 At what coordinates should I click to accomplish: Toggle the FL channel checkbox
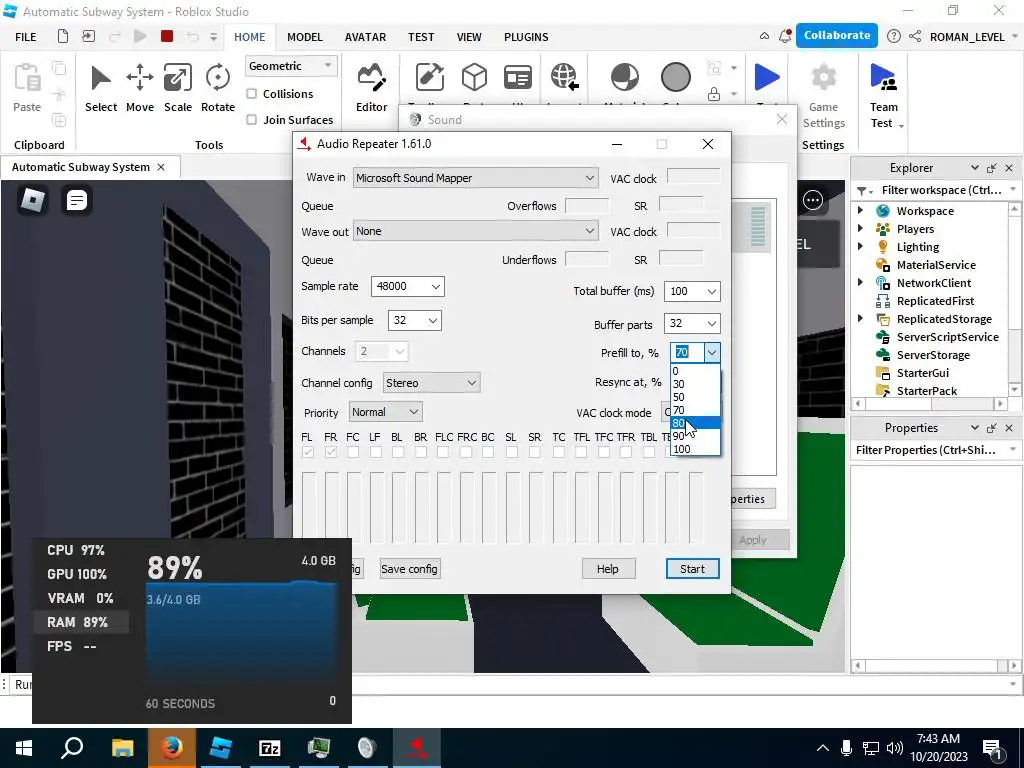[x=308, y=452]
